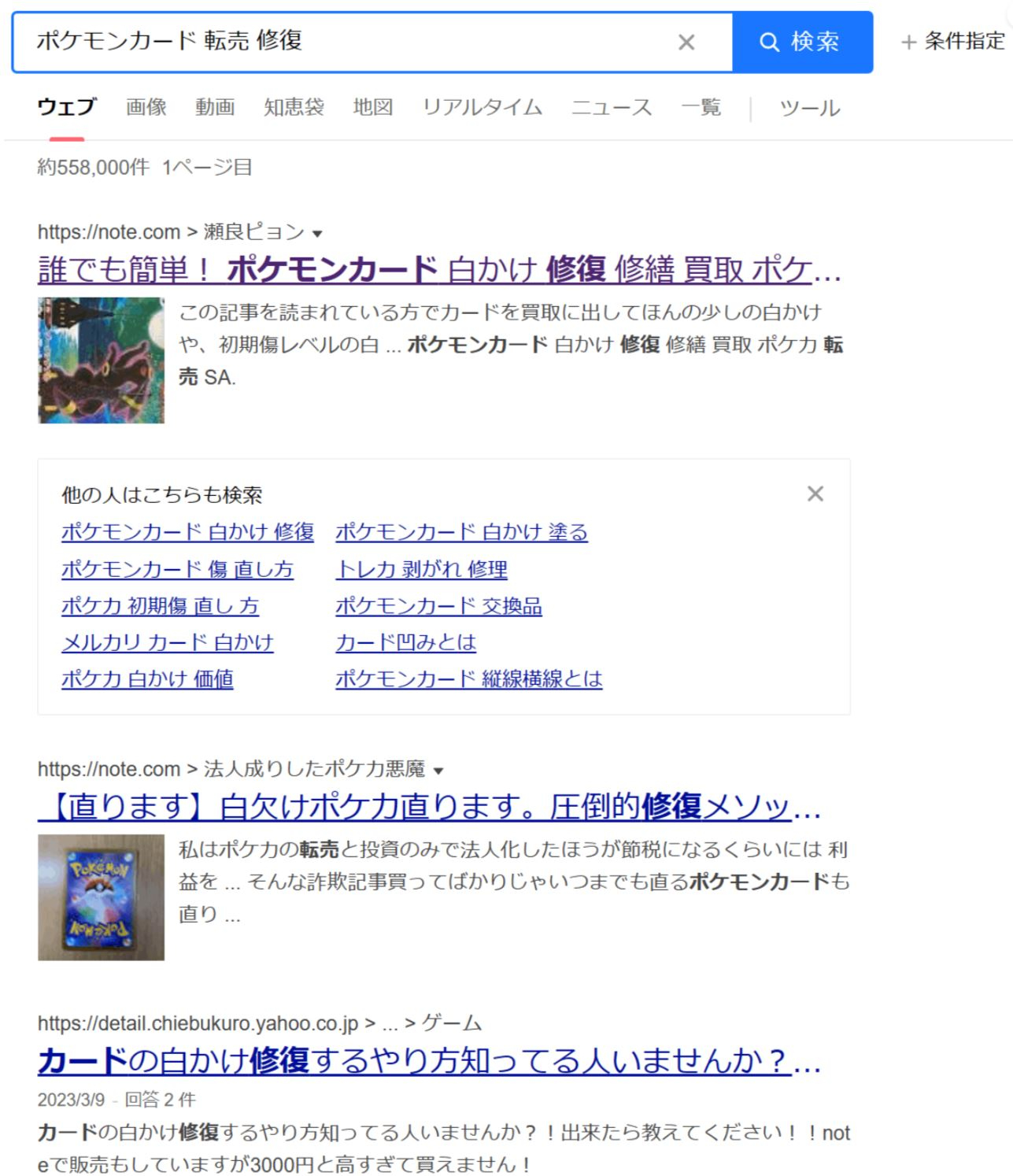
Task: Search suggestion メルカリ カード 白かけ
Action: click(x=168, y=642)
